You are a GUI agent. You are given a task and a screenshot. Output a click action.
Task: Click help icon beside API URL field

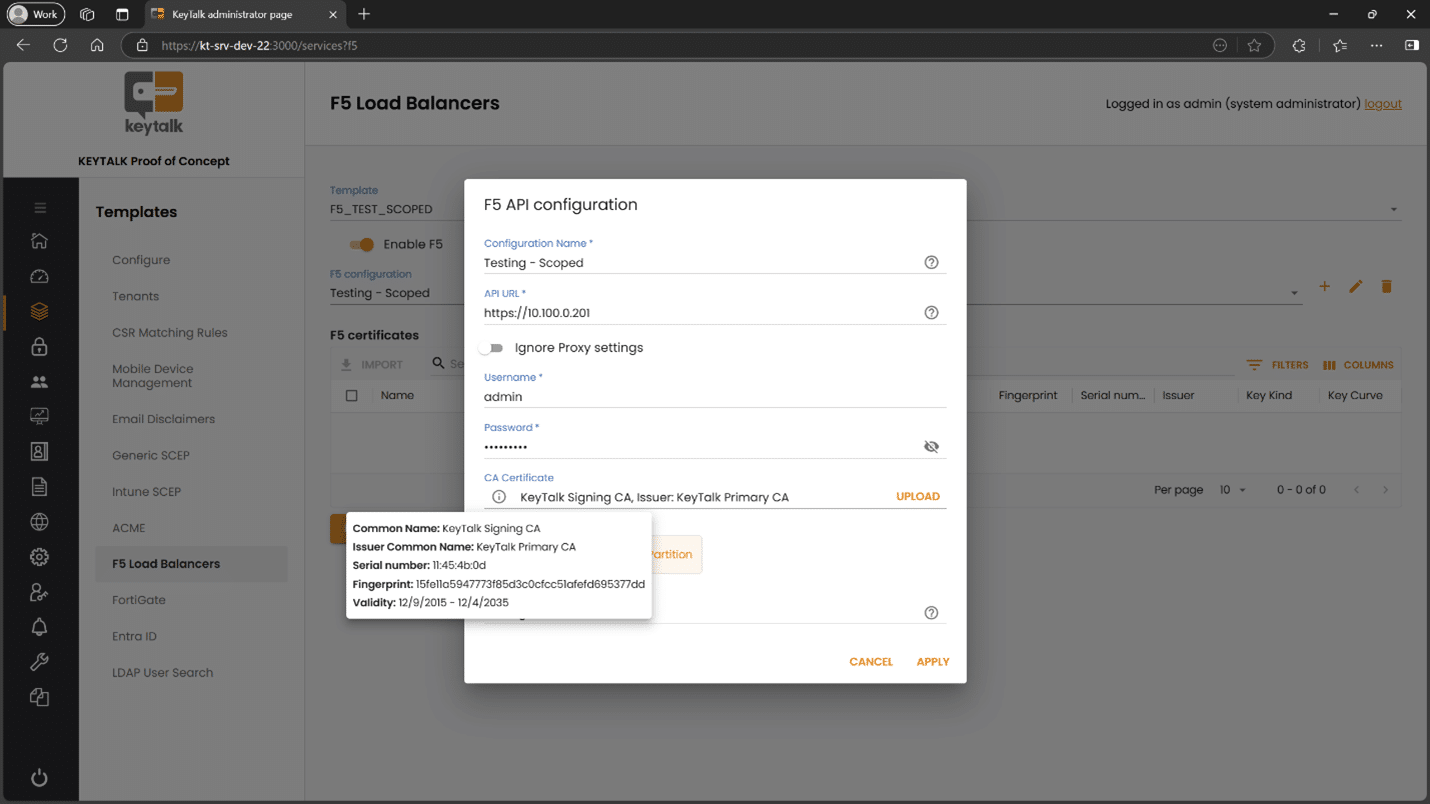click(931, 313)
